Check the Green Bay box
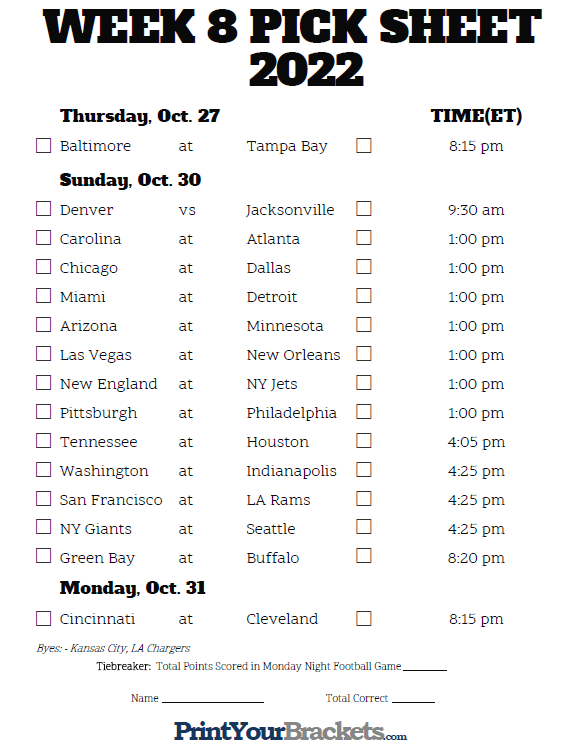580x751 pixels. click(44, 556)
